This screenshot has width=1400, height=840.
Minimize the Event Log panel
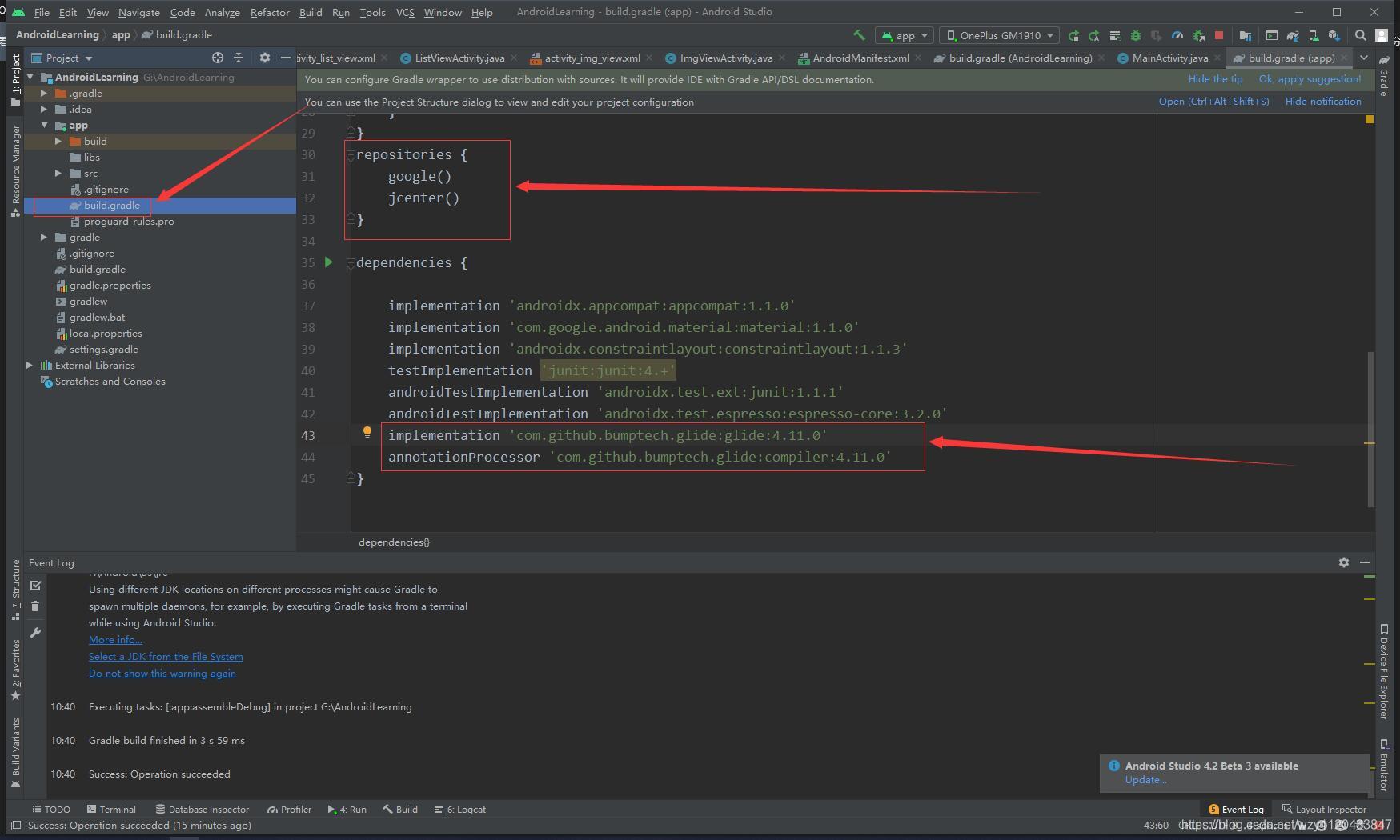(x=1365, y=562)
